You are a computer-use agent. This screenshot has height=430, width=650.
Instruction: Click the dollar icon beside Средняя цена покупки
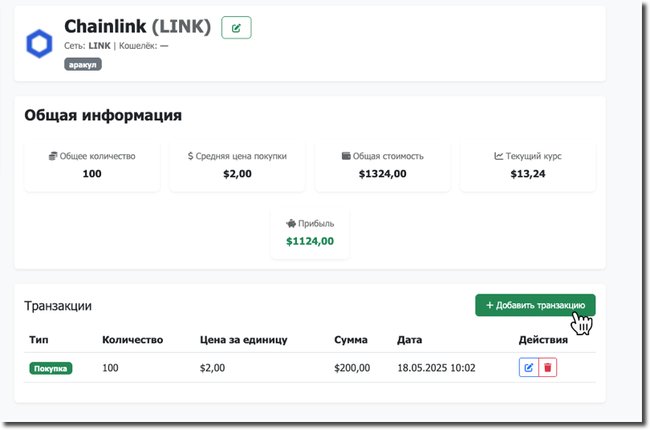tap(190, 156)
